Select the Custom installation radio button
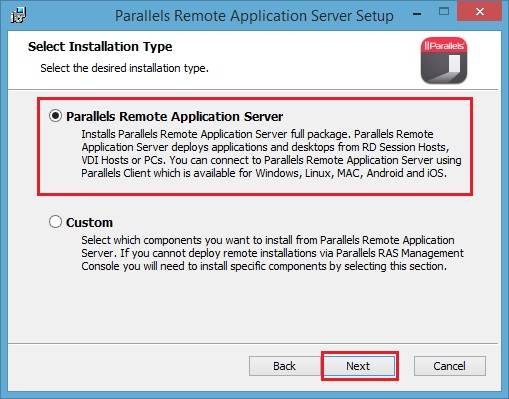 [55, 222]
